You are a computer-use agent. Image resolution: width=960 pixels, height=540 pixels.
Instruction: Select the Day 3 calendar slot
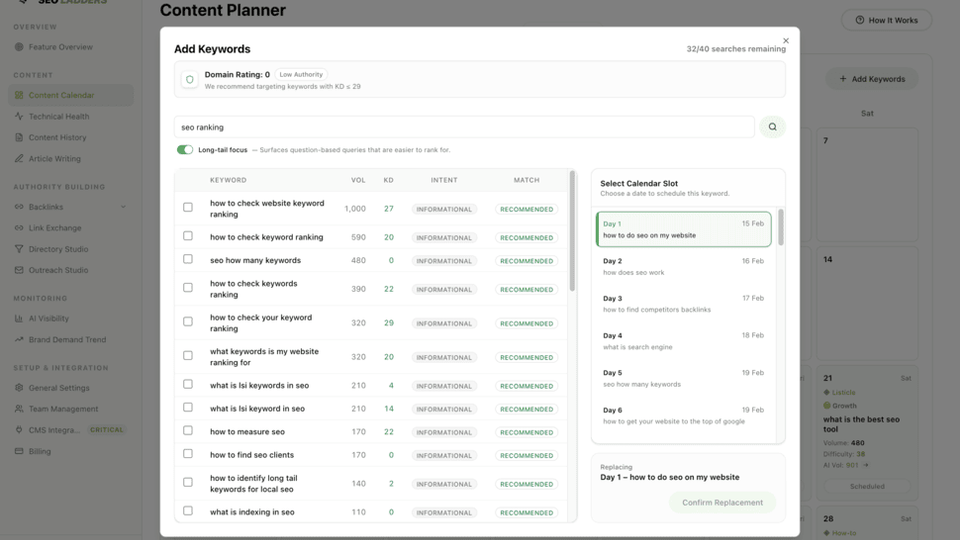click(683, 303)
